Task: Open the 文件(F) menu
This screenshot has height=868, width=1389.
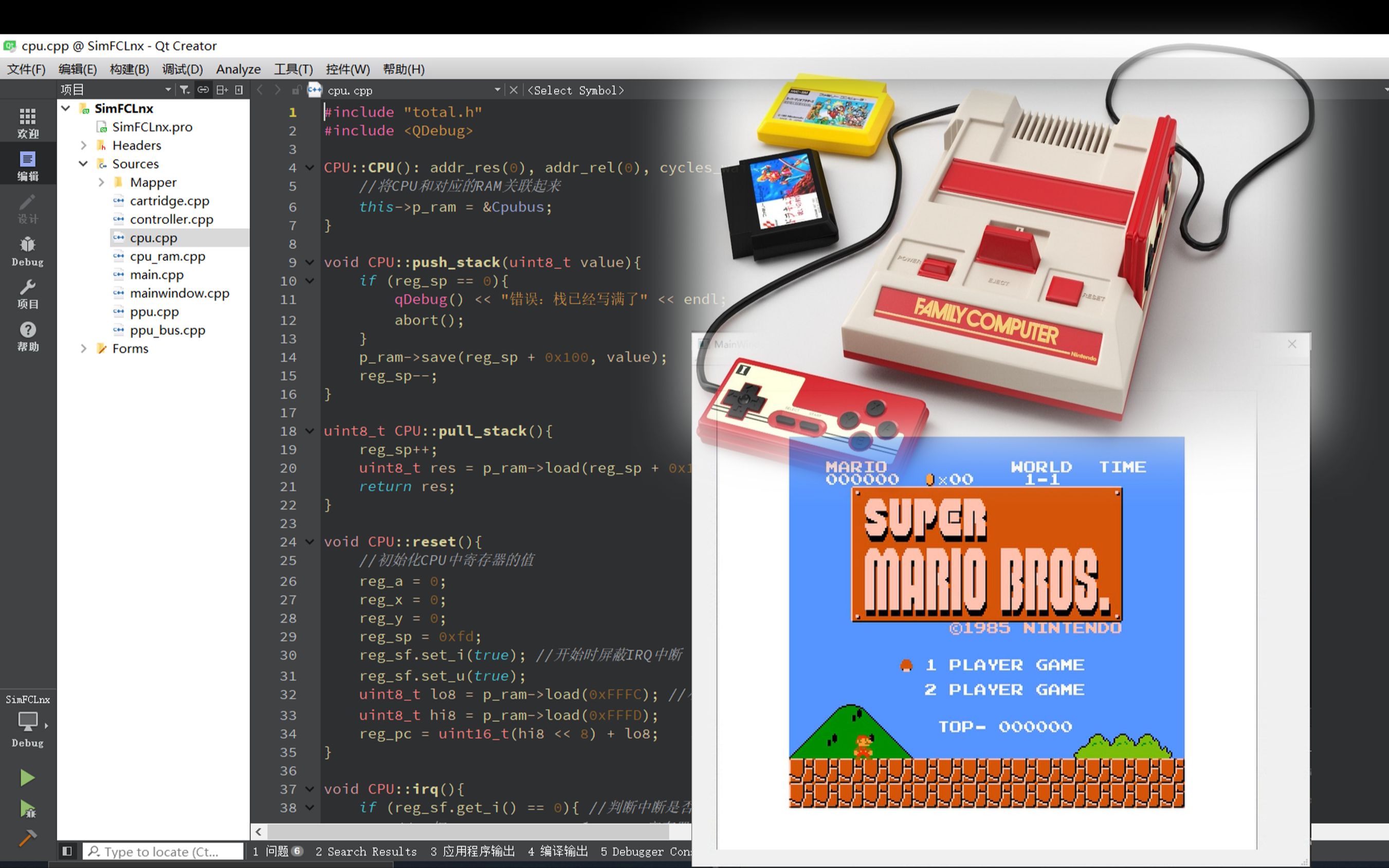Action: pos(26,69)
